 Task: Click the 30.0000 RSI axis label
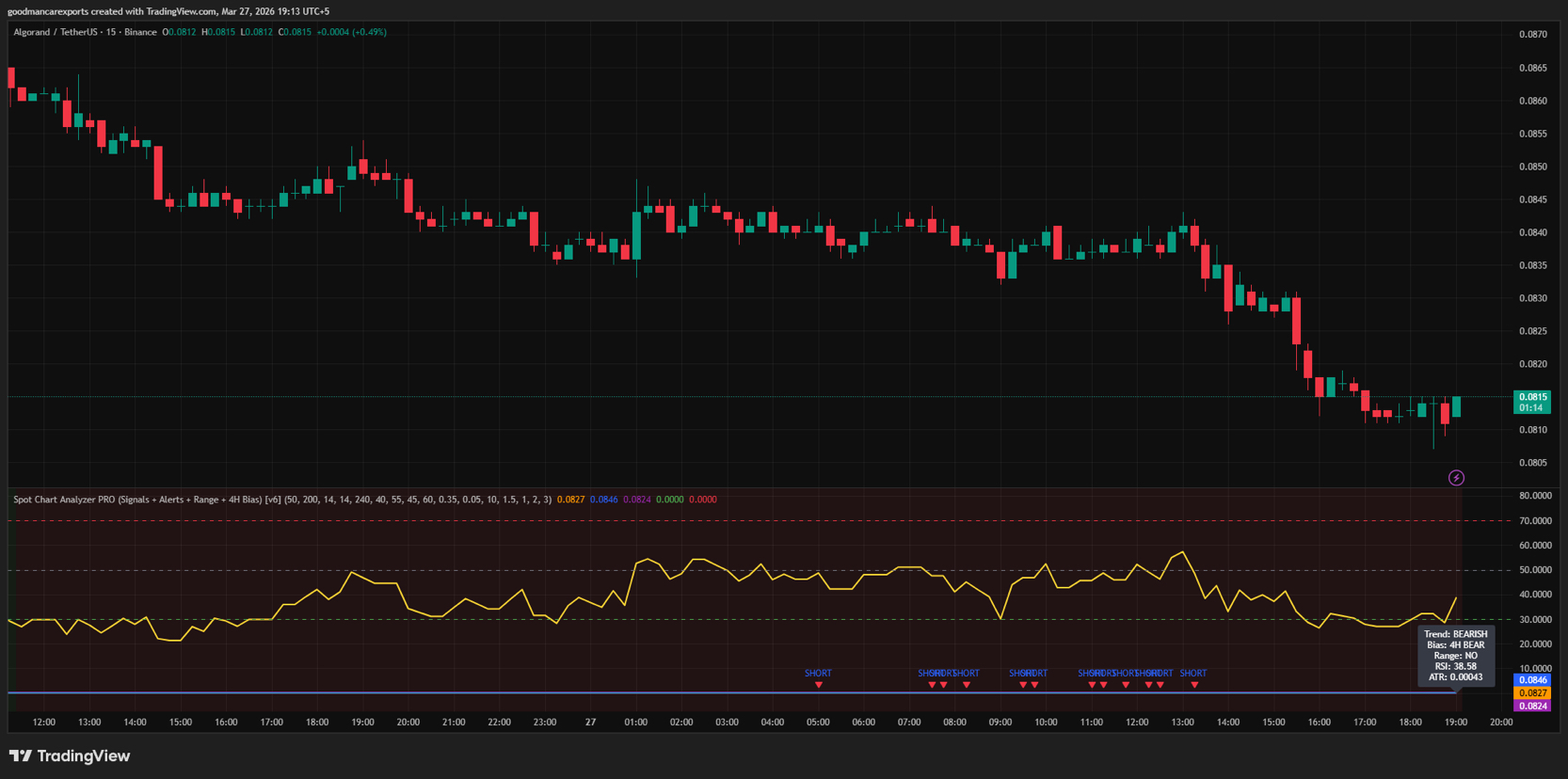click(1535, 620)
